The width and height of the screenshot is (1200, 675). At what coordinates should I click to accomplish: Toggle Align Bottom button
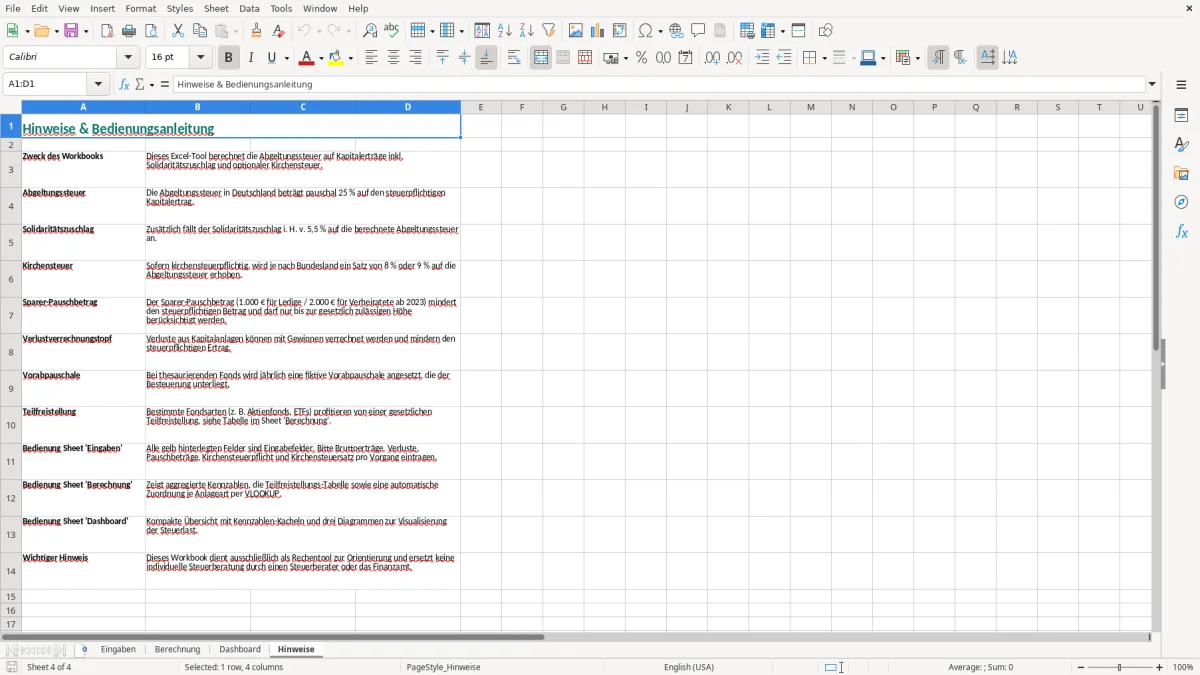486,58
